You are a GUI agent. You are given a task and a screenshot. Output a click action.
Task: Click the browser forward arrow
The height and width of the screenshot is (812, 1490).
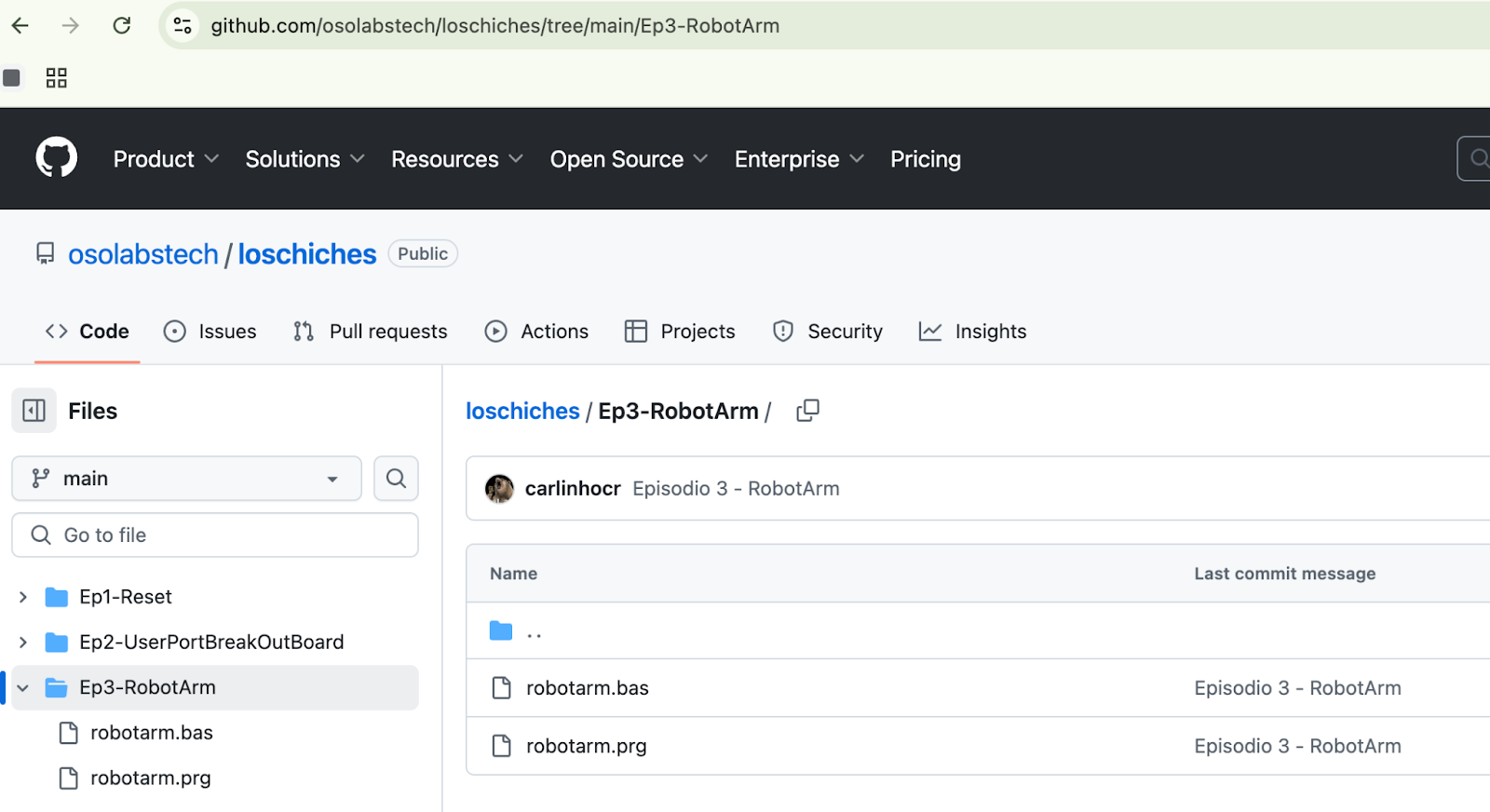(x=71, y=25)
